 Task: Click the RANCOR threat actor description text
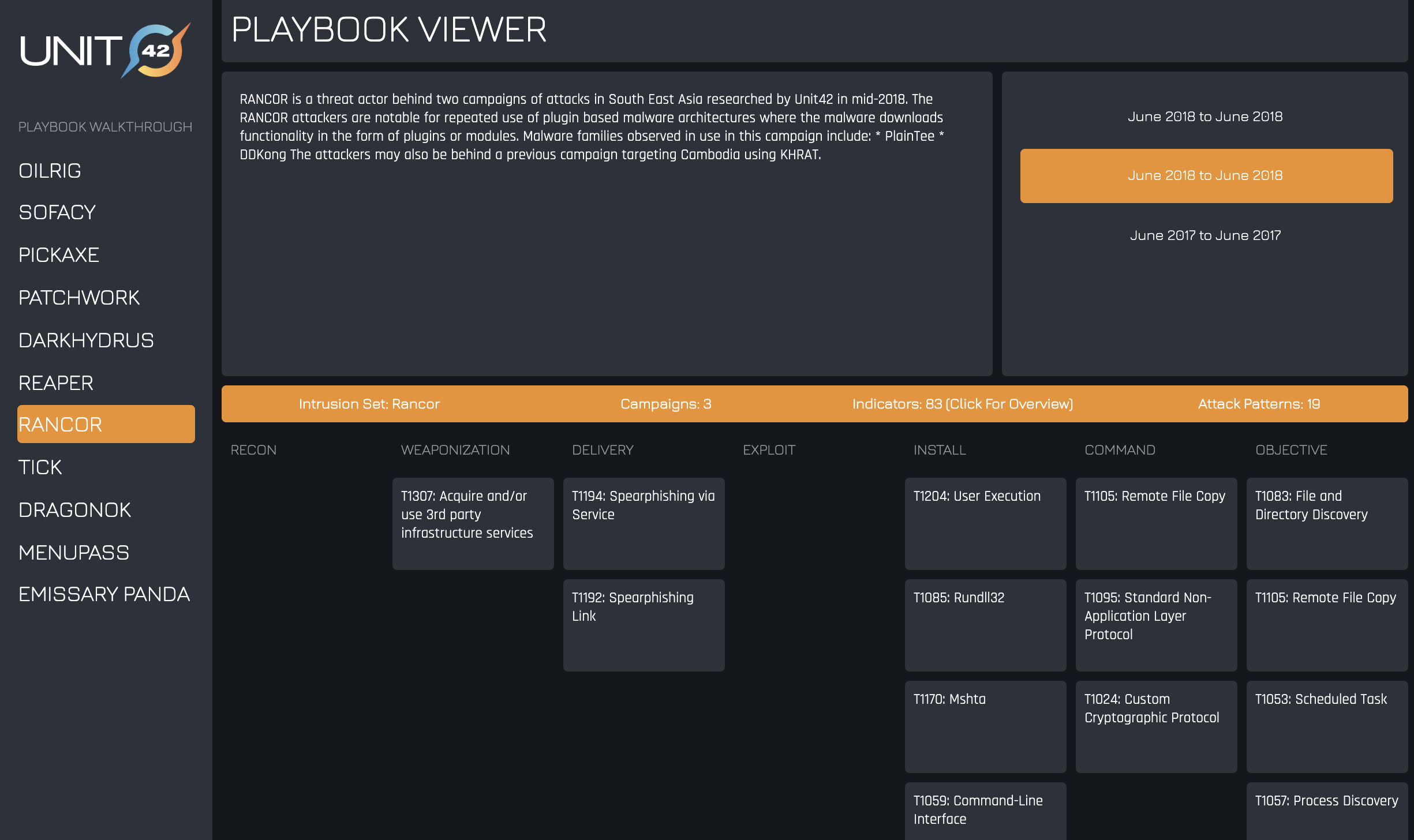[592, 127]
